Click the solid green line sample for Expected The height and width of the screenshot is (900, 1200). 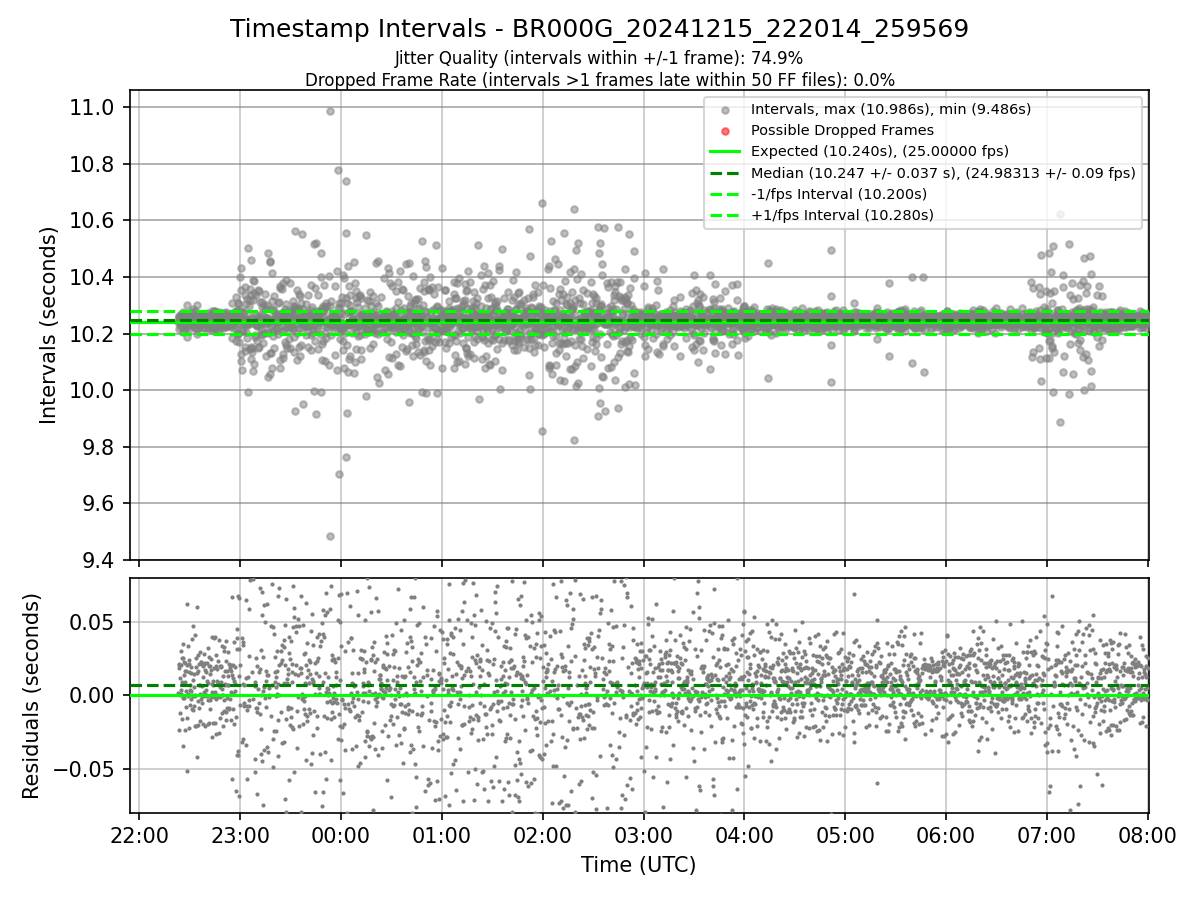coord(725,152)
